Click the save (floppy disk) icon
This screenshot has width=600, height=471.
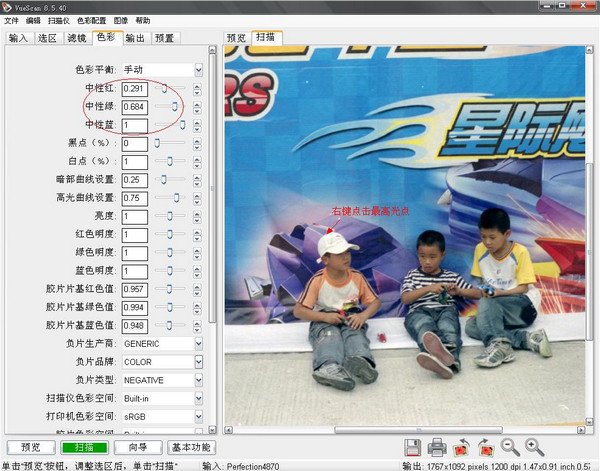tap(412, 448)
